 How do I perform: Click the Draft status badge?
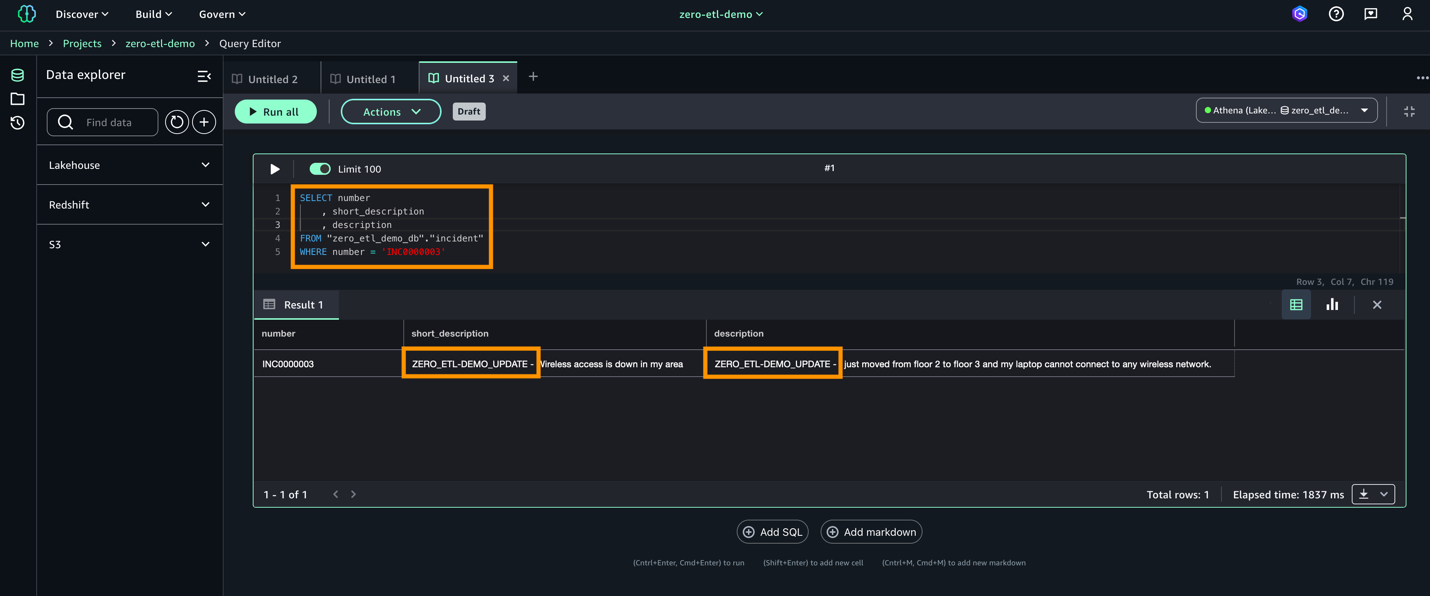(x=469, y=112)
